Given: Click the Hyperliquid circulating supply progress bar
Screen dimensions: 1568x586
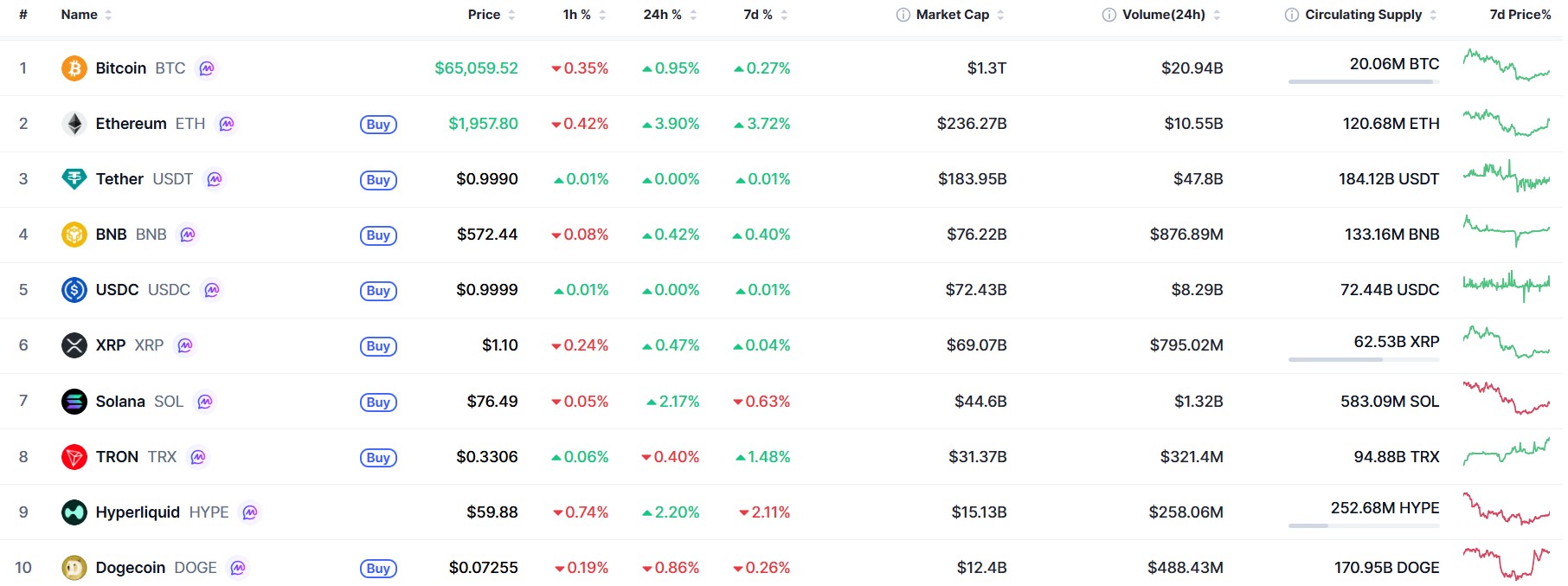Looking at the screenshot, I should (x=1364, y=525).
